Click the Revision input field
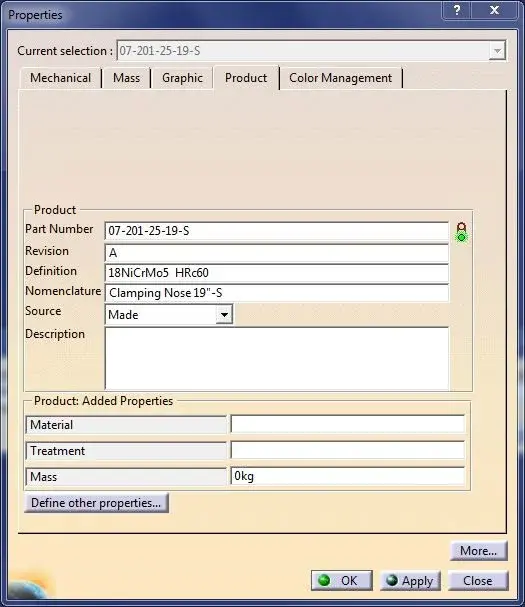This screenshot has height=607, width=525. pos(276,253)
